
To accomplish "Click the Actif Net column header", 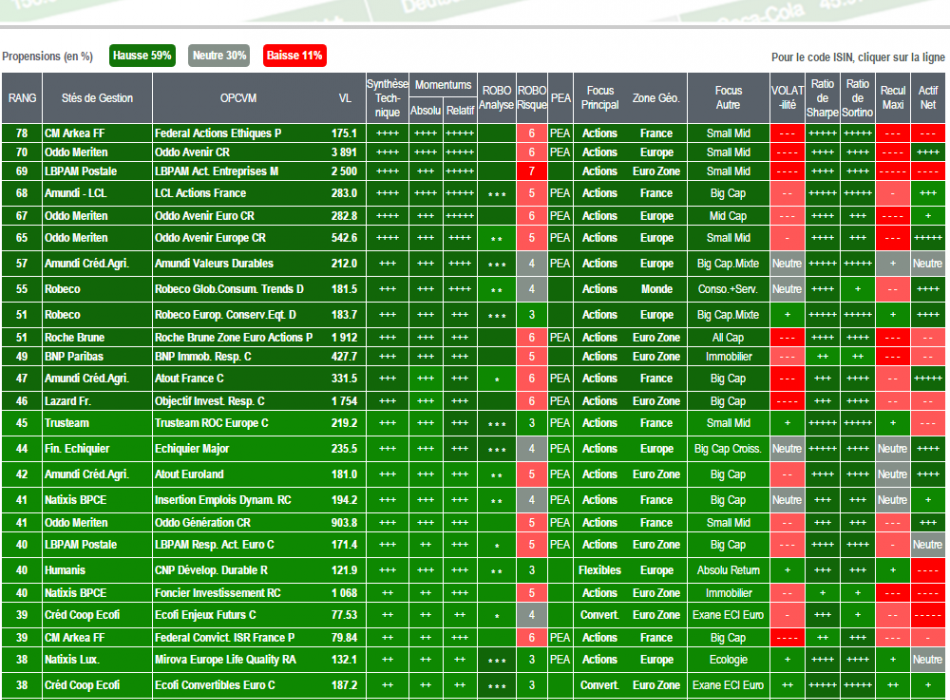I will click(928, 98).
